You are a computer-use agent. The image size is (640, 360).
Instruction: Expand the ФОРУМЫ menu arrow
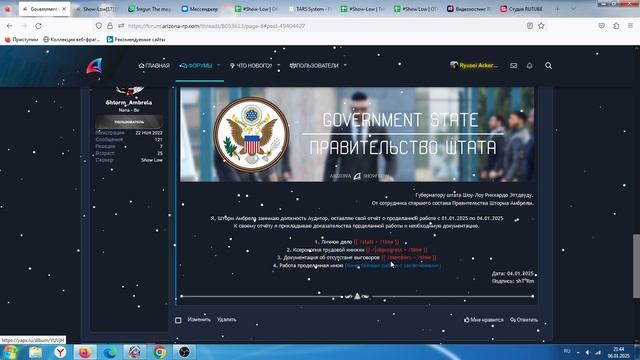pyautogui.click(x=218, y=65)
